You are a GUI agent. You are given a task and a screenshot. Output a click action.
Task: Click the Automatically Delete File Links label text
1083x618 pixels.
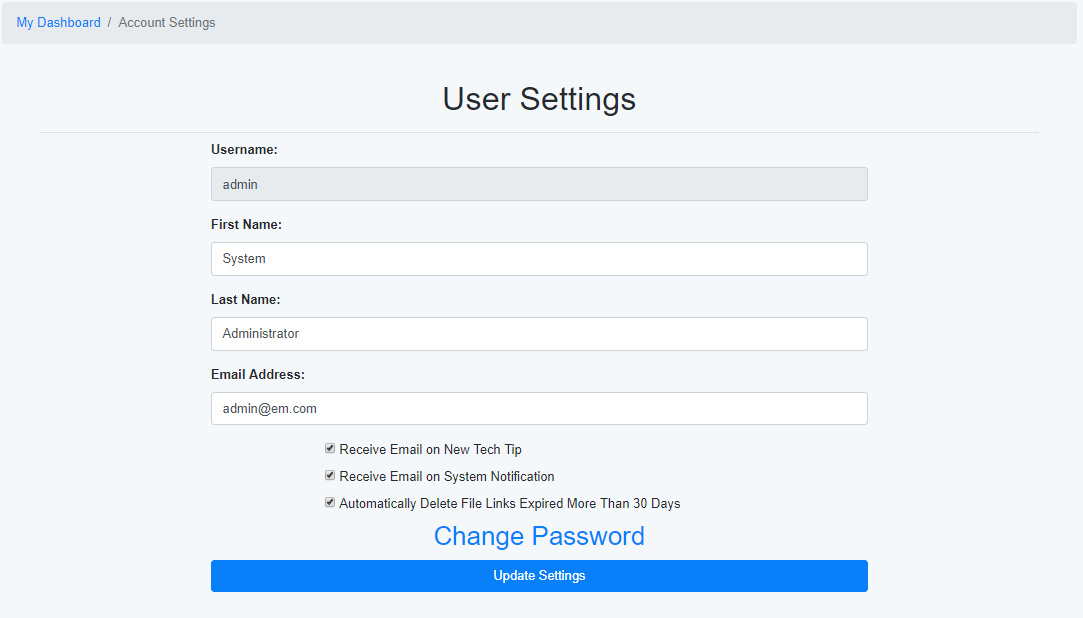point(510,503)
